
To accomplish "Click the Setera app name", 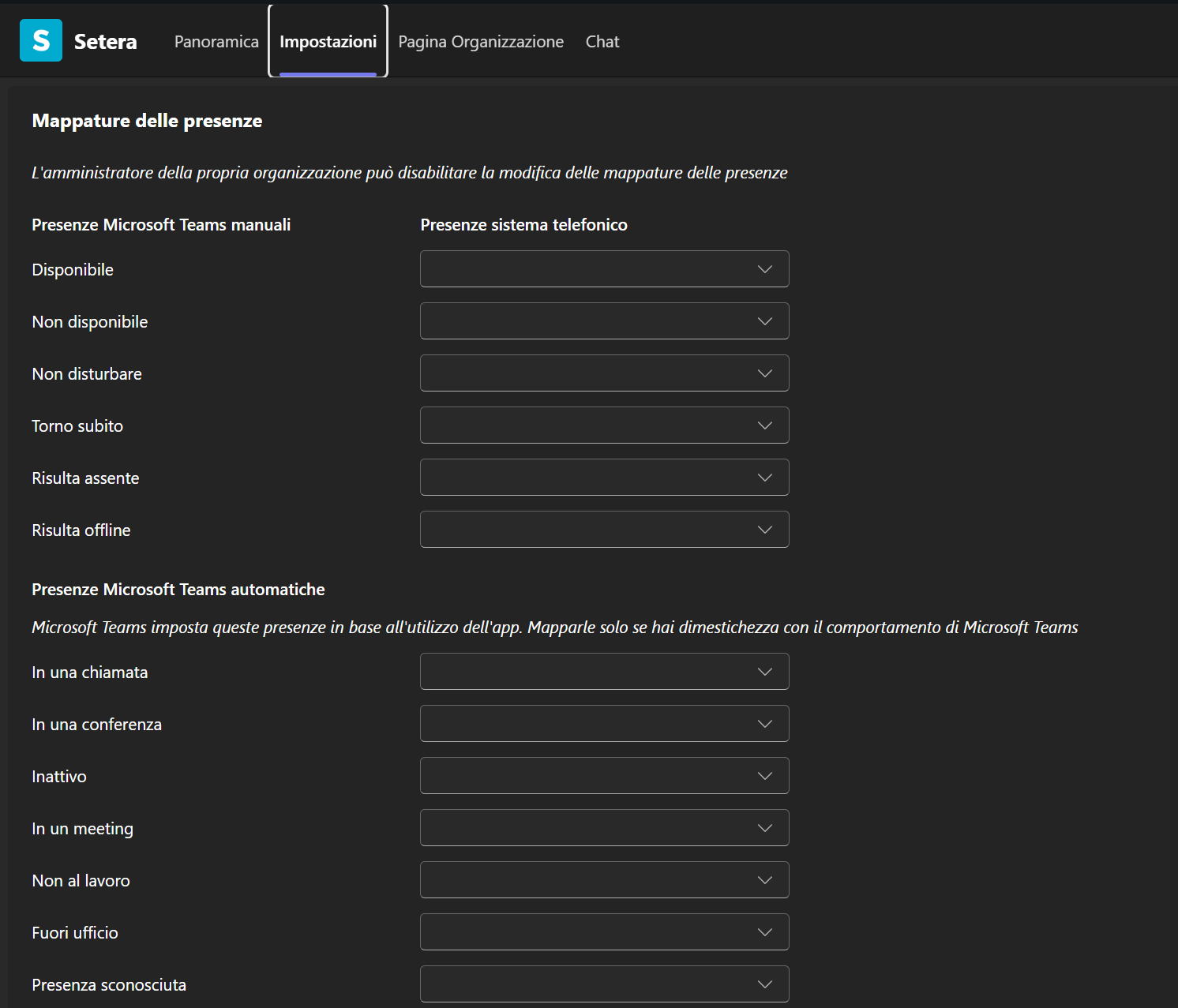I will click(105, 42).
